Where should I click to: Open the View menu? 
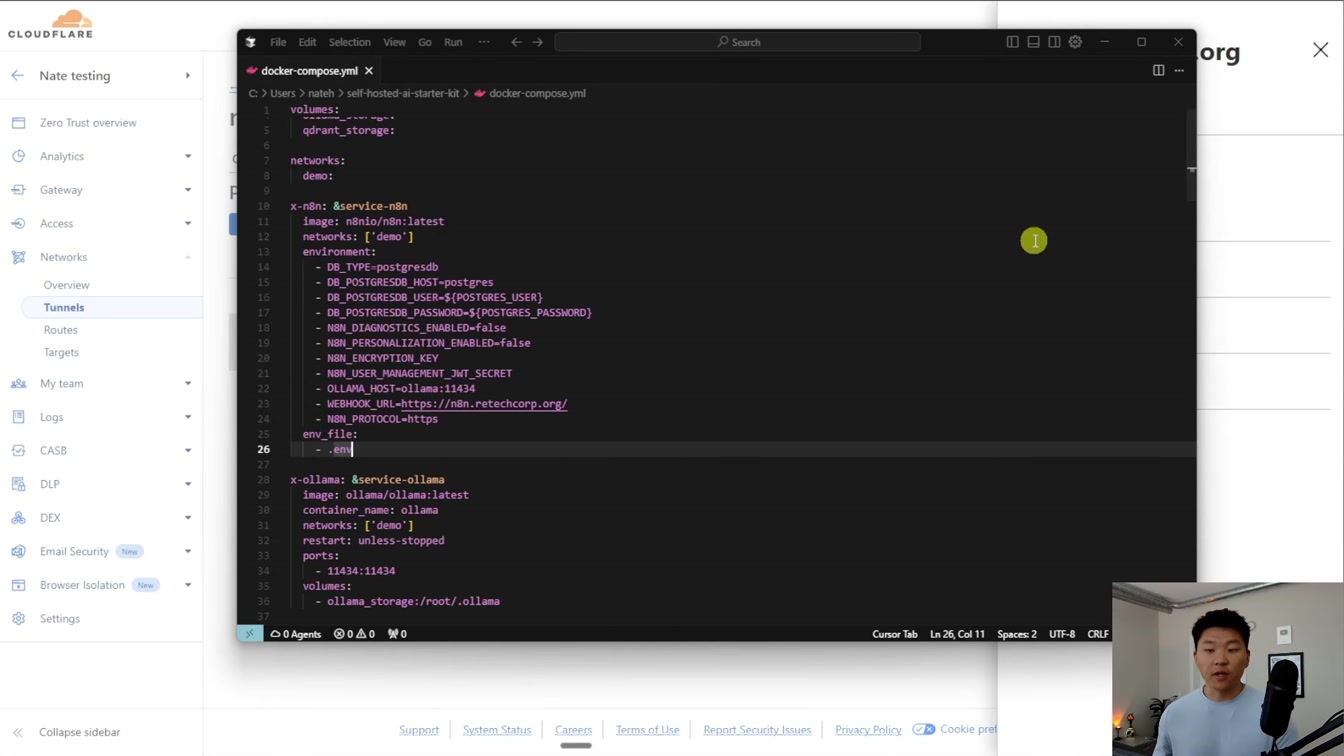tap(395, 42)
